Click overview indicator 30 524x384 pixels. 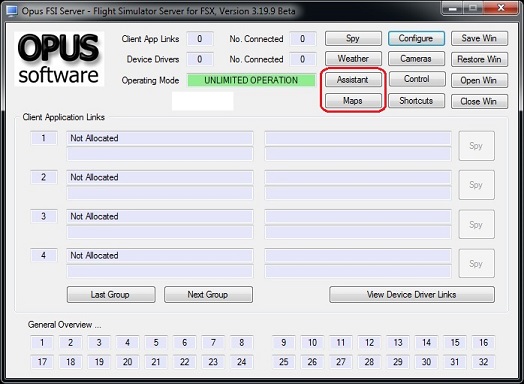(426, 362)
